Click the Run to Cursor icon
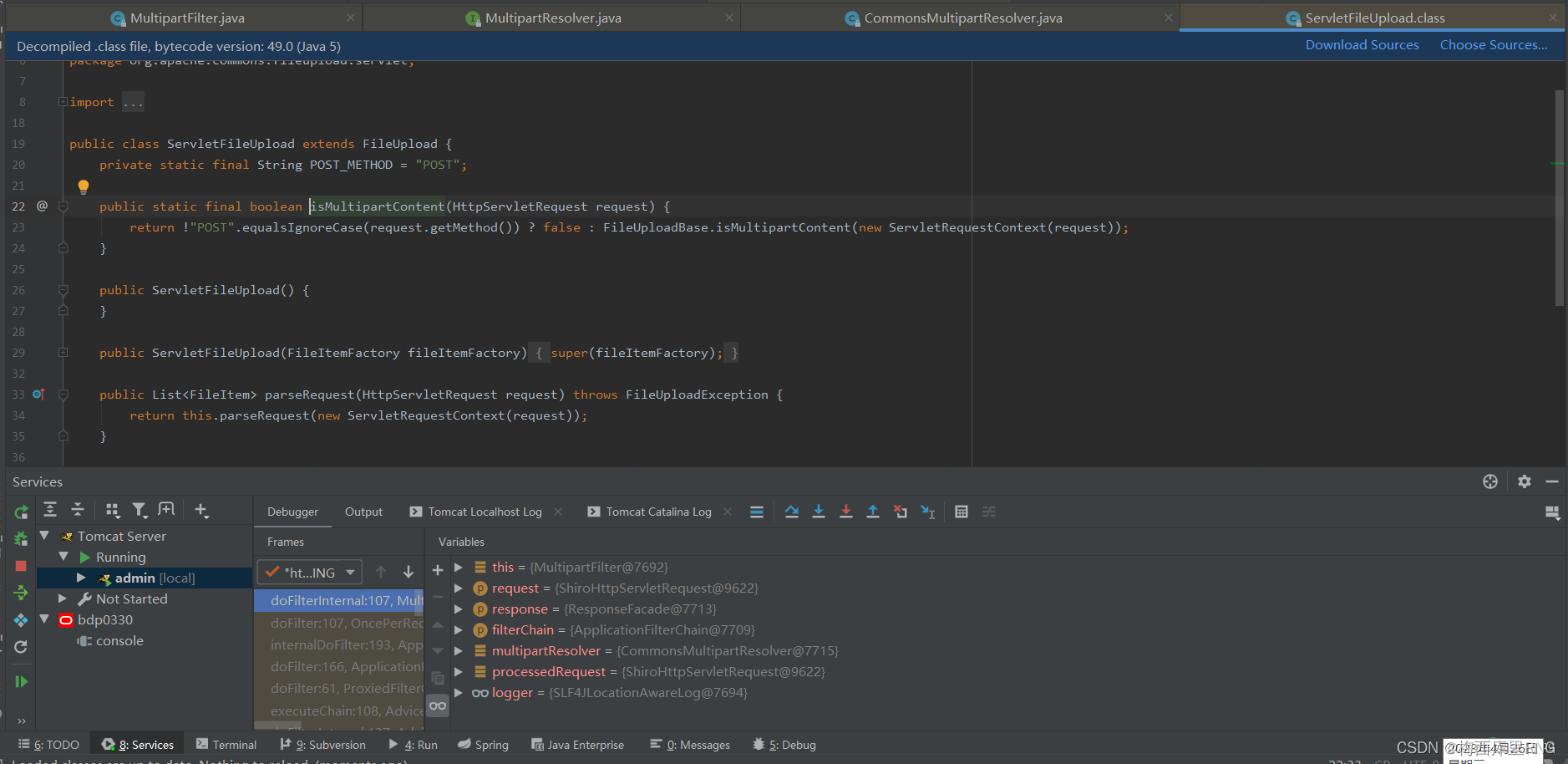 tap(928, 512)
